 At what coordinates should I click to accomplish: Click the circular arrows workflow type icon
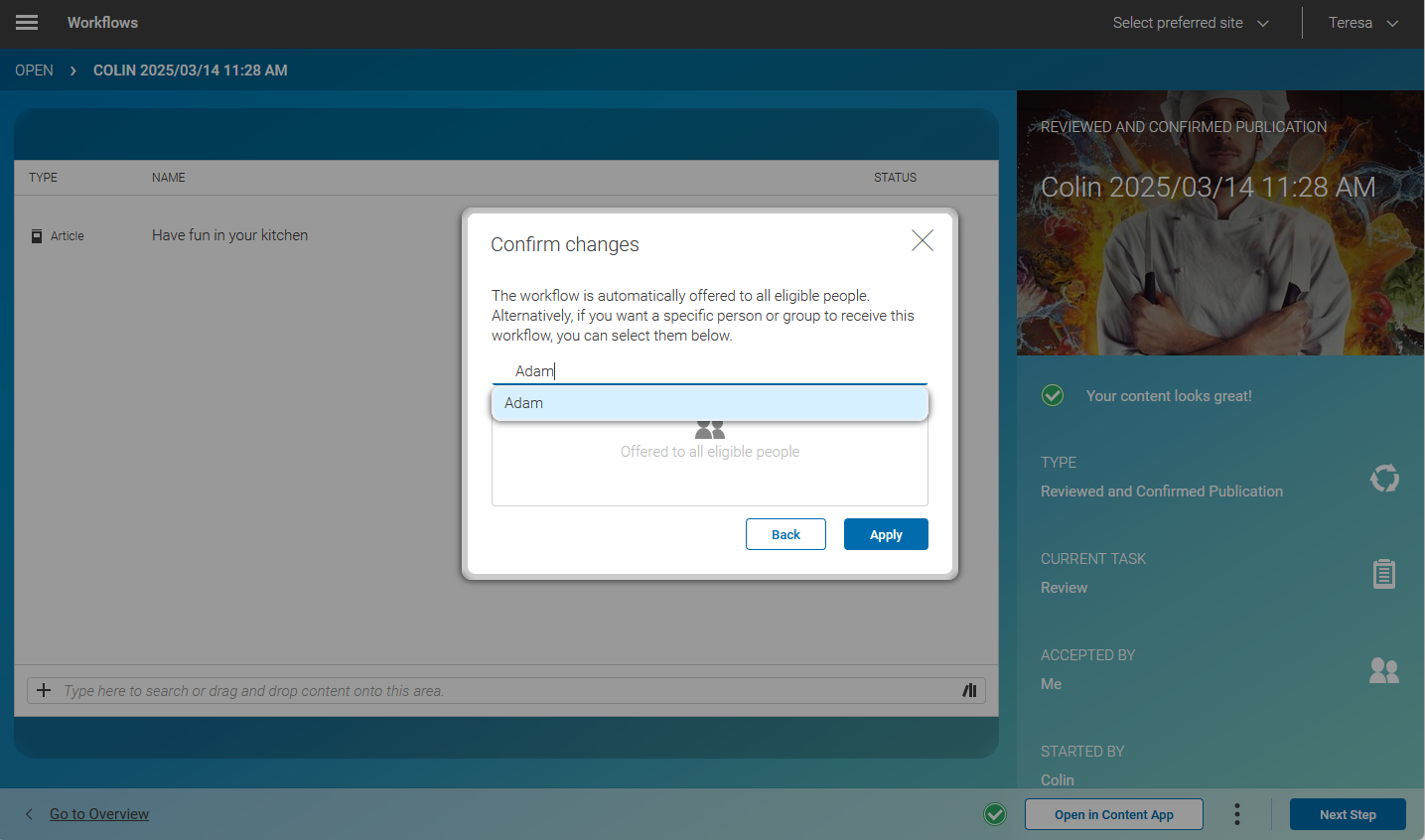click(1384, 478)
